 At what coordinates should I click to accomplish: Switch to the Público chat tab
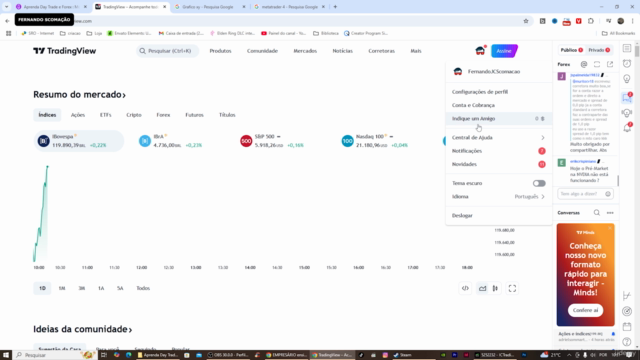[571, 50]
